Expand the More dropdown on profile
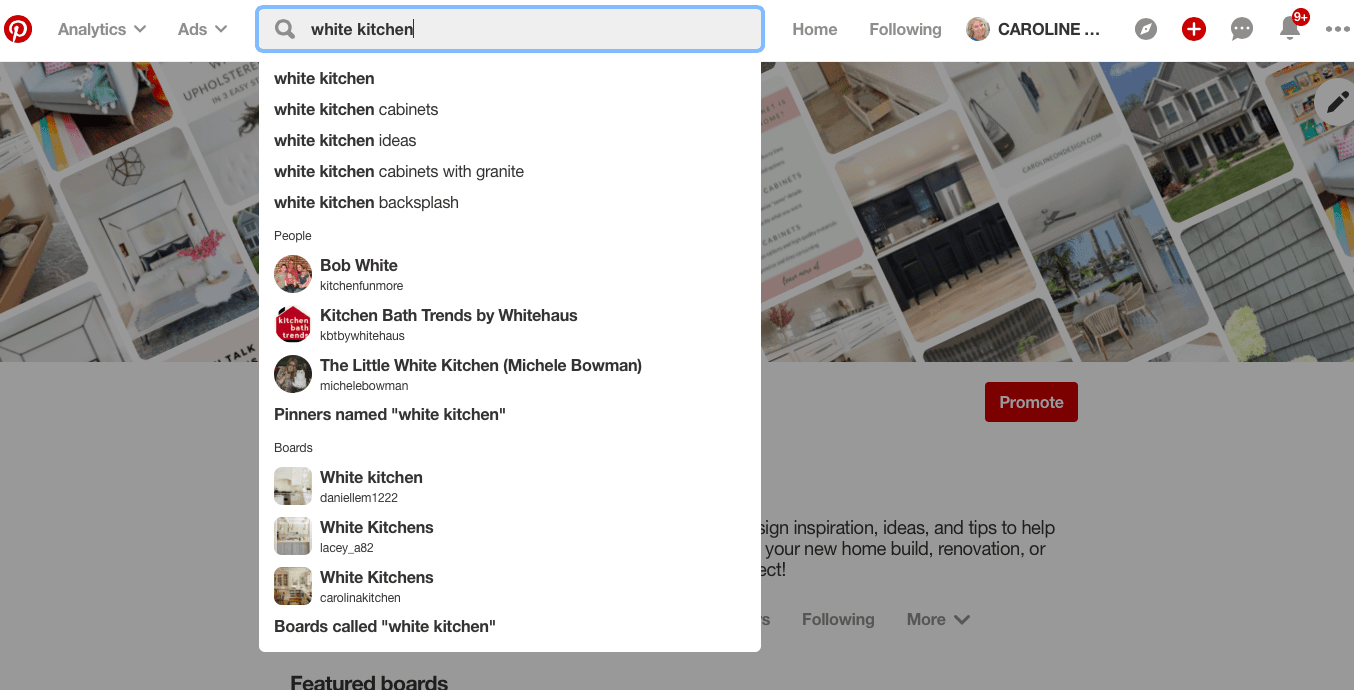Screen dimensions: 1354x690 [938, 620]
